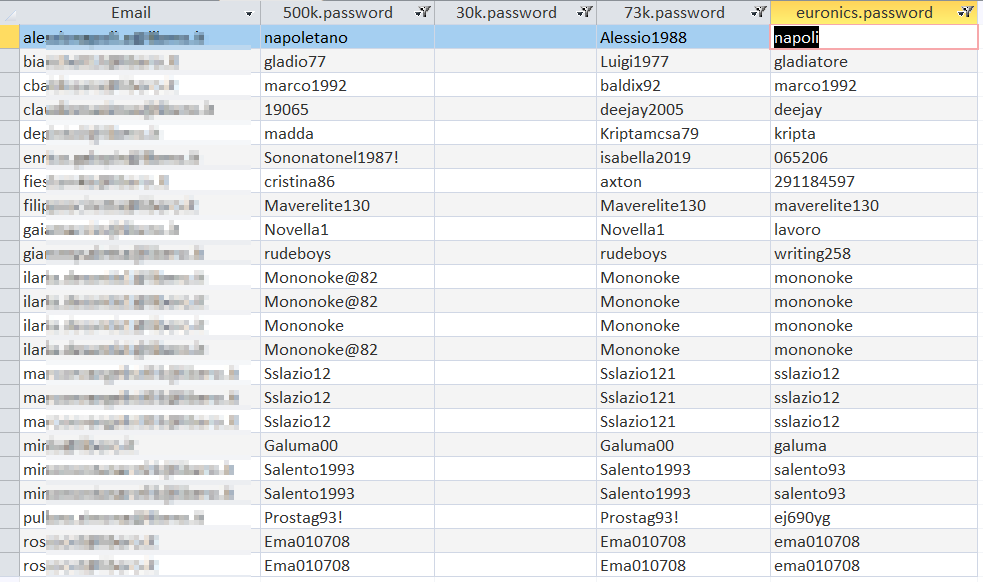Select the 'writing258' cell in euronics.password column
The height and width of the screenshot is (582, 983).
coord(873,254)
